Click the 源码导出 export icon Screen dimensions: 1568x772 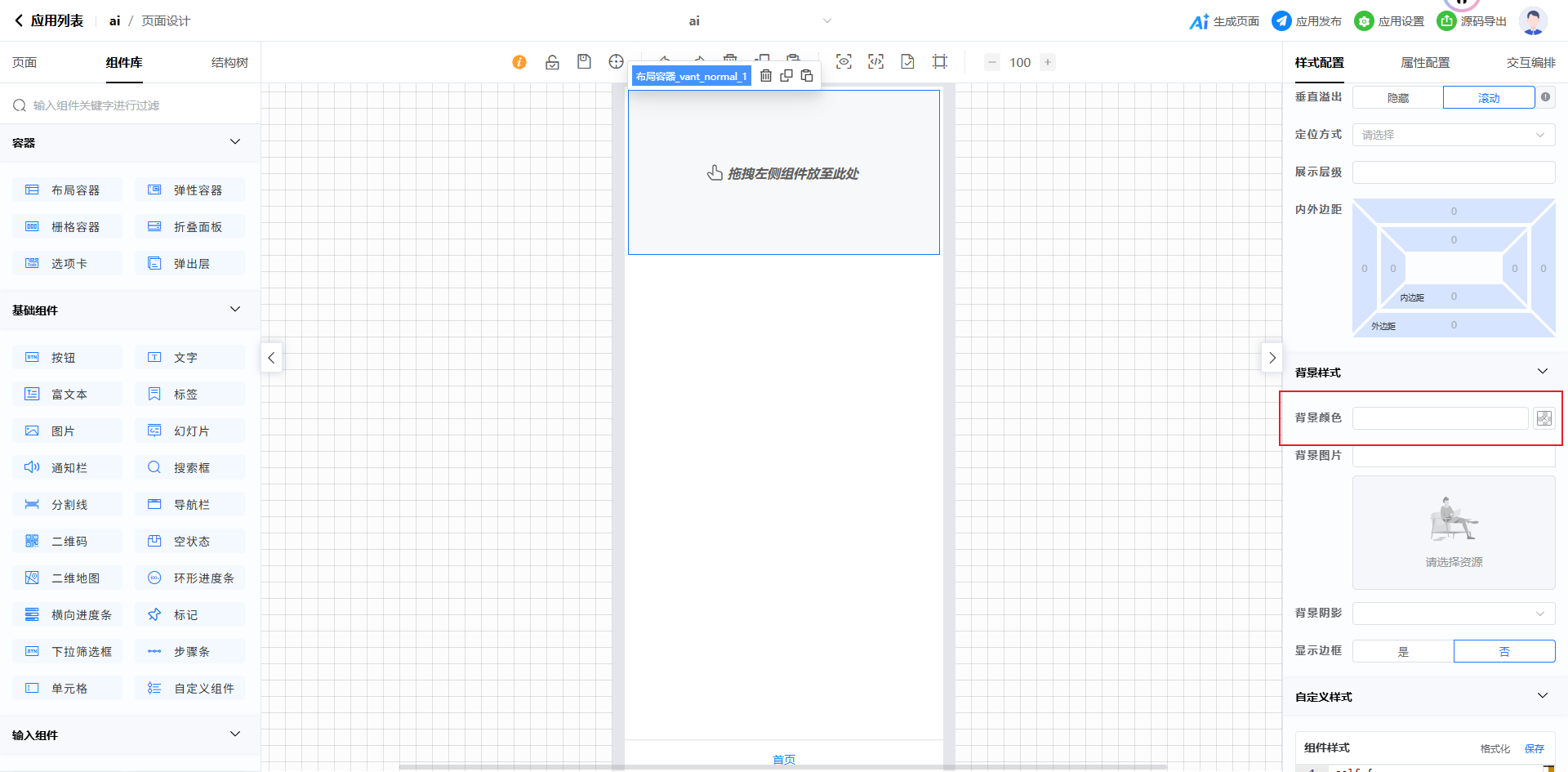coord(1446,21)
